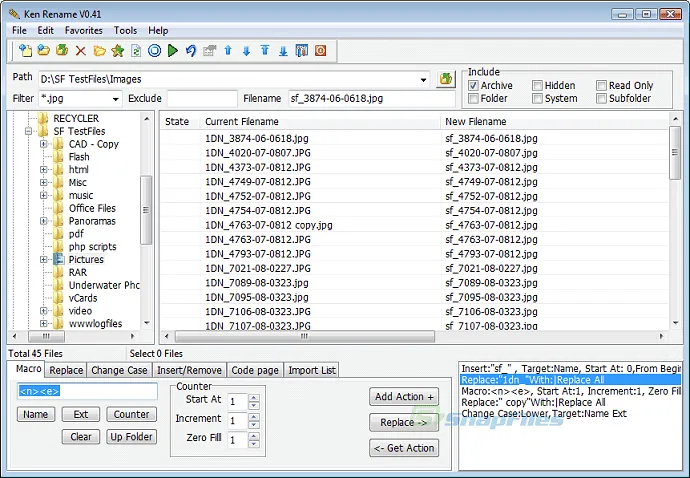This screenshot has width=690, height=478.
Task: Click the move-to-bottom arrow toolbar icon
Action: point(283,50)
